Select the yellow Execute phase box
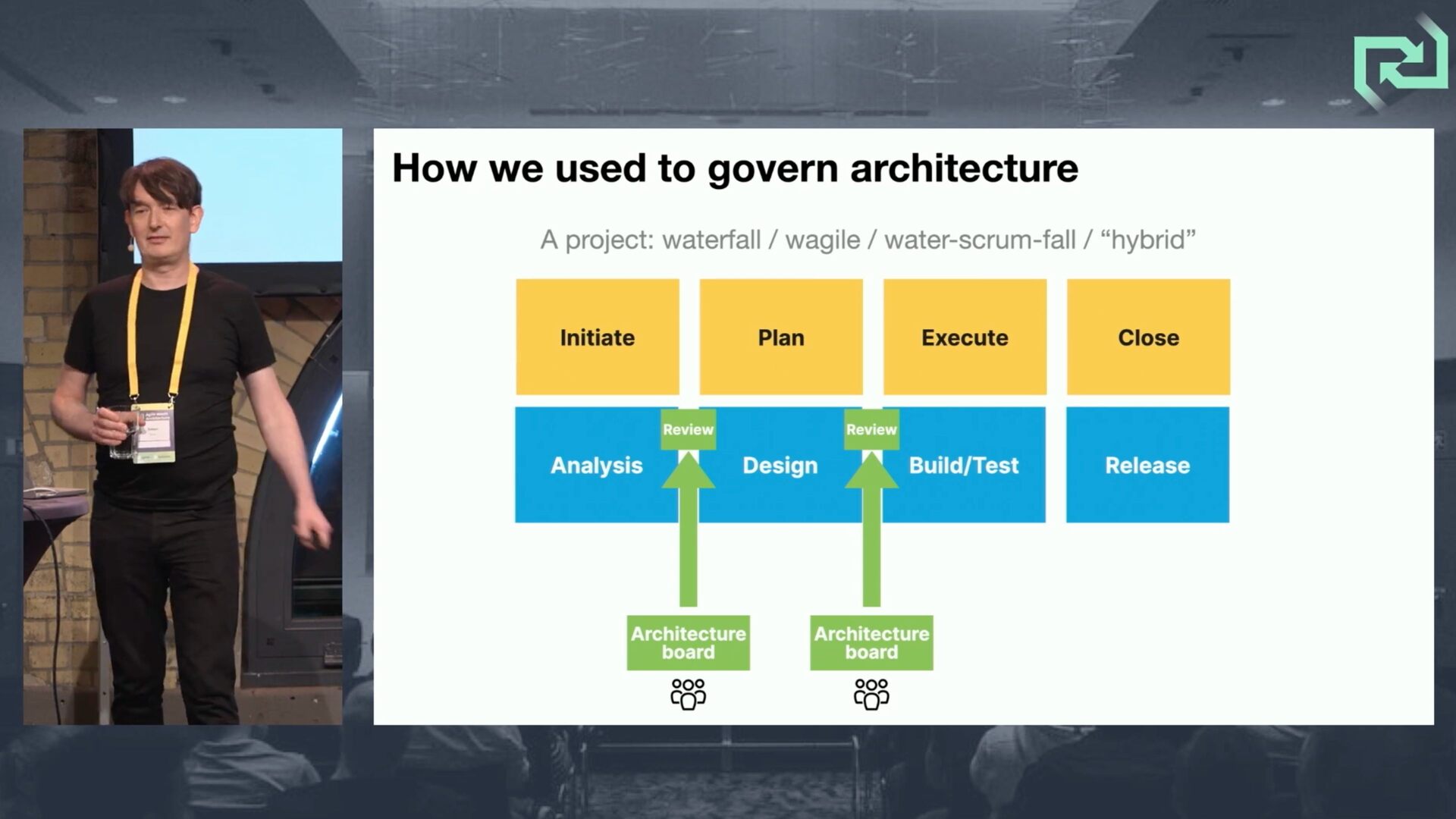 964,337
